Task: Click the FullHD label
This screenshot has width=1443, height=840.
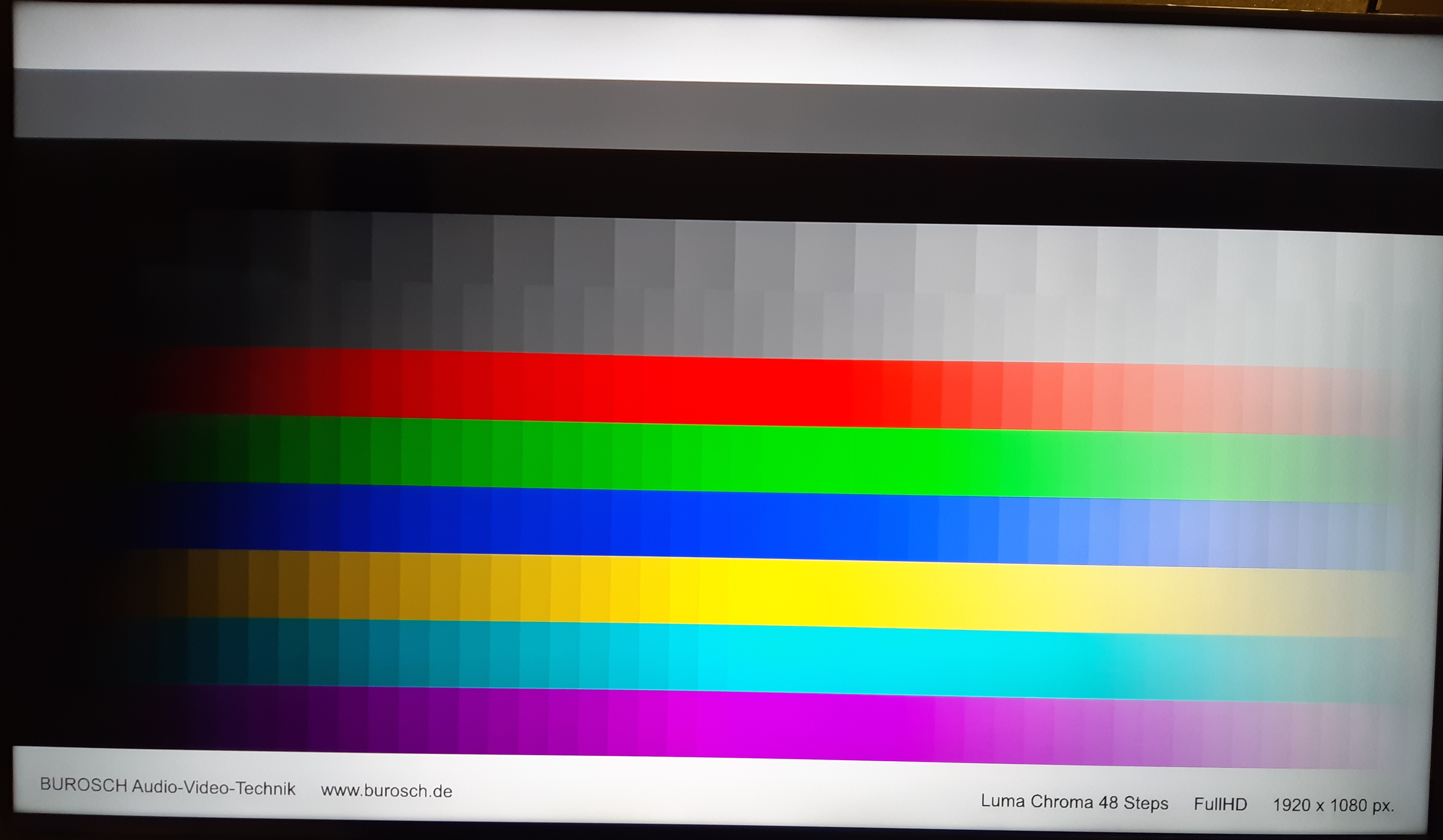Action: pyautogui.click(x=1220, y=804)
